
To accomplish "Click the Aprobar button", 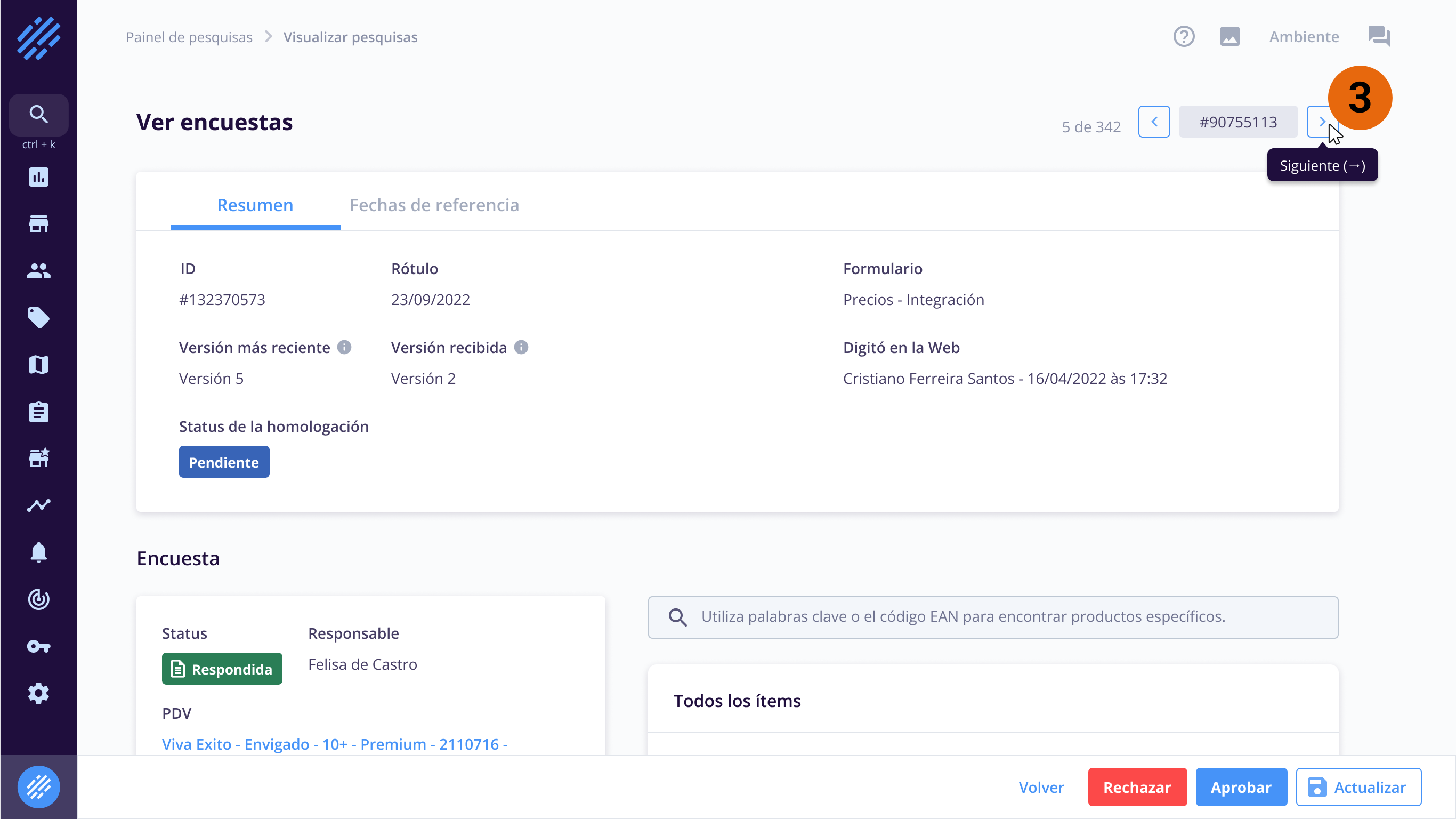I will click(1241, 787).
